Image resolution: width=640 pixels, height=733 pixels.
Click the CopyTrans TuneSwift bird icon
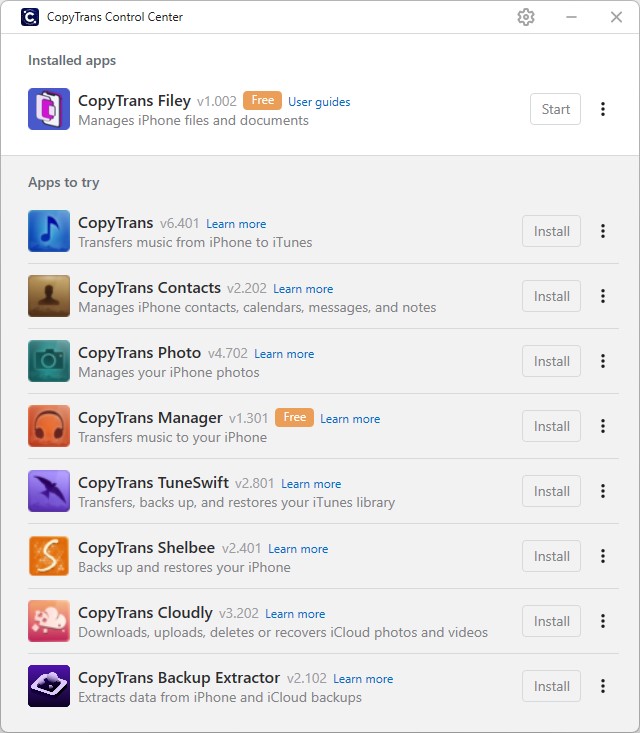tap(49, 491)
